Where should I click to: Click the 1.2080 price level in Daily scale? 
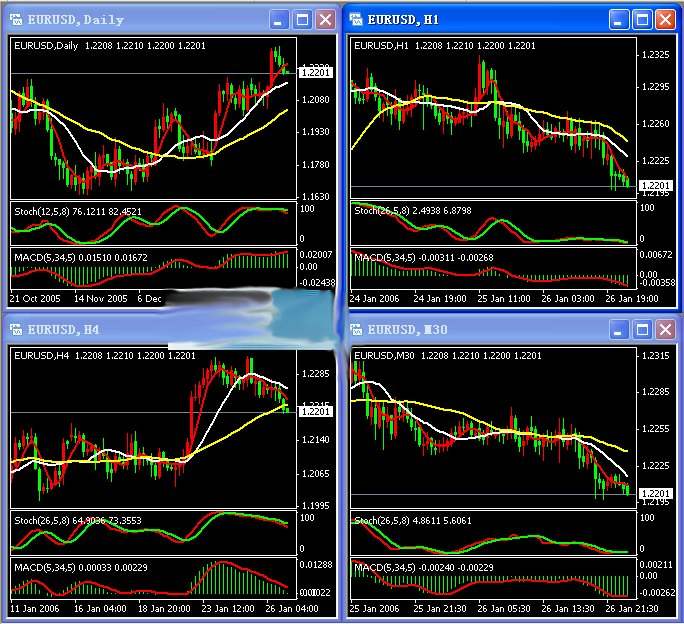click(315, 99)
